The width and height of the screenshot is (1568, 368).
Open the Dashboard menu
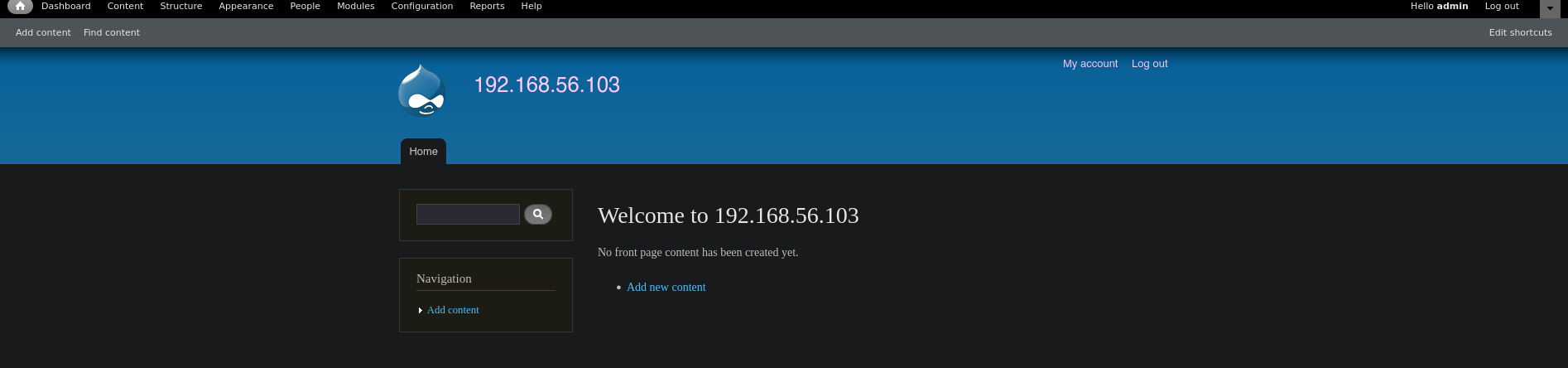coord(66,6)
